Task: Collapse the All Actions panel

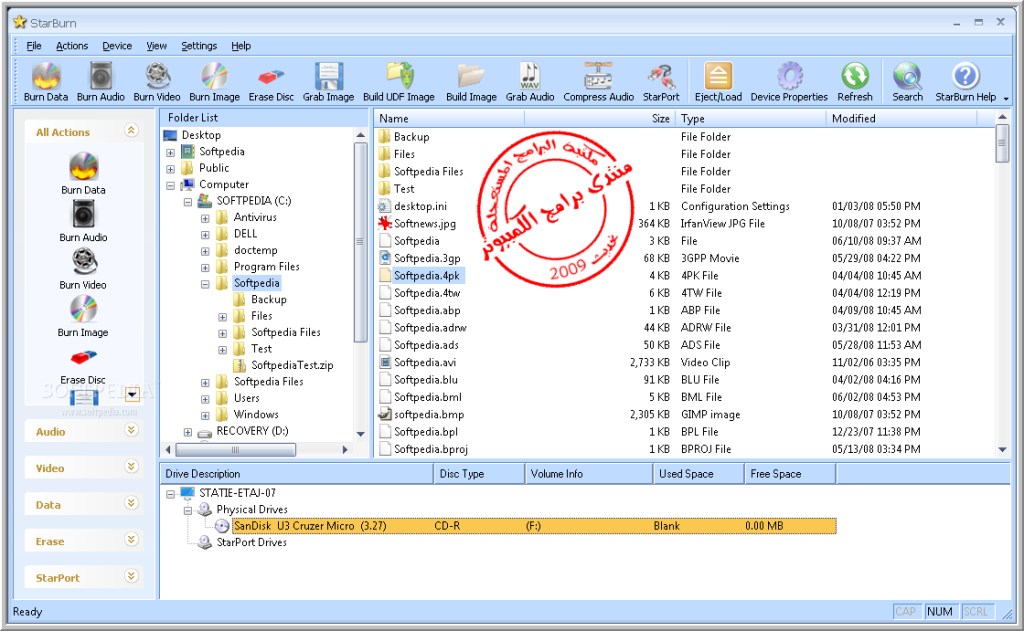Action: pyautogui.click(x=131, y=131)
